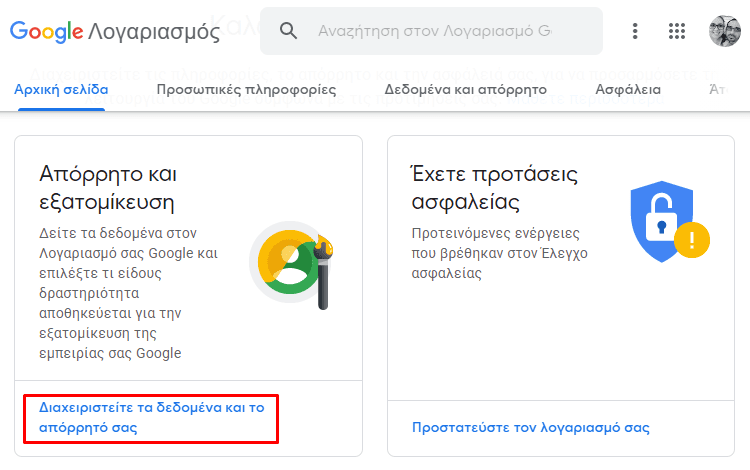Open Προστατεύστε τον λογαριασμό σας link
This screenshot has width=750, height=470.
coord(530,427)
